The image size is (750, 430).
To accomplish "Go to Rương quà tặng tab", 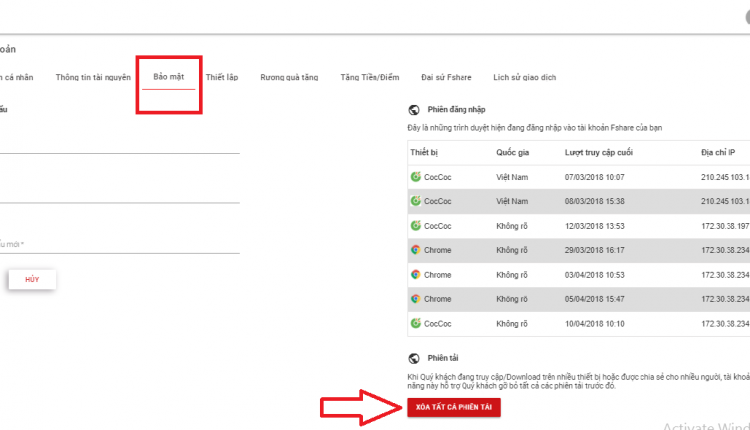I will (289, 77).
